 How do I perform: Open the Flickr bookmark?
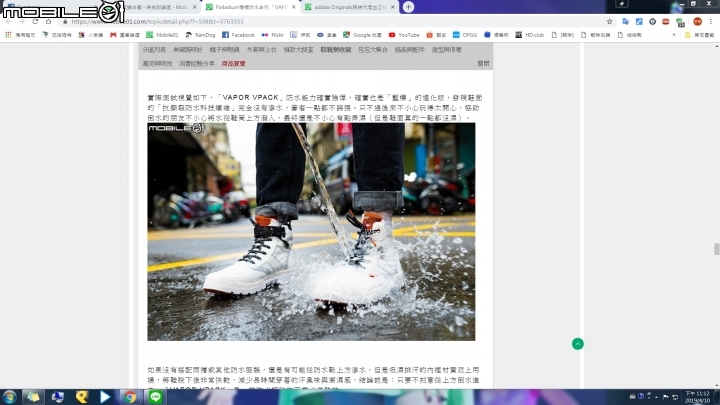(x=272, y=35)
